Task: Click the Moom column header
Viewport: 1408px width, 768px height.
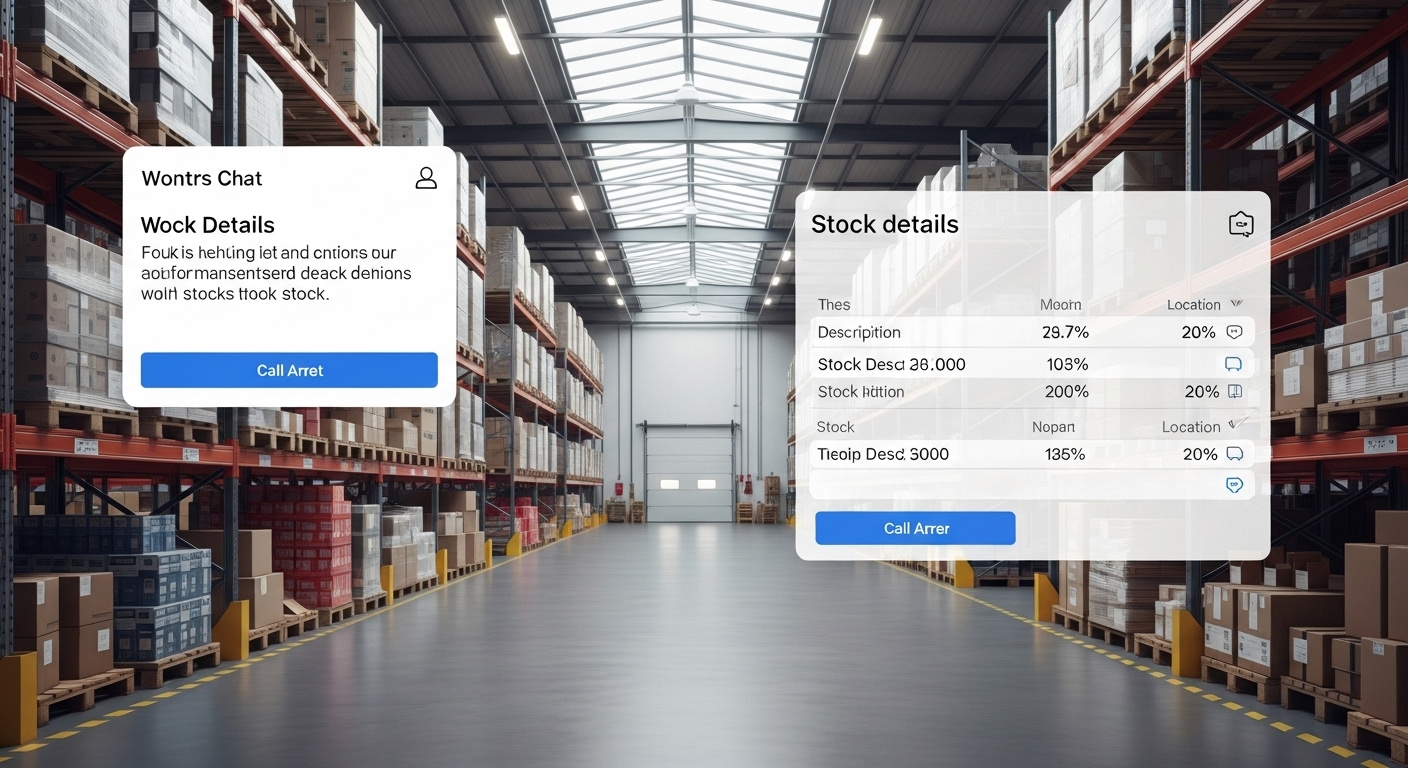Action: 1061,305
